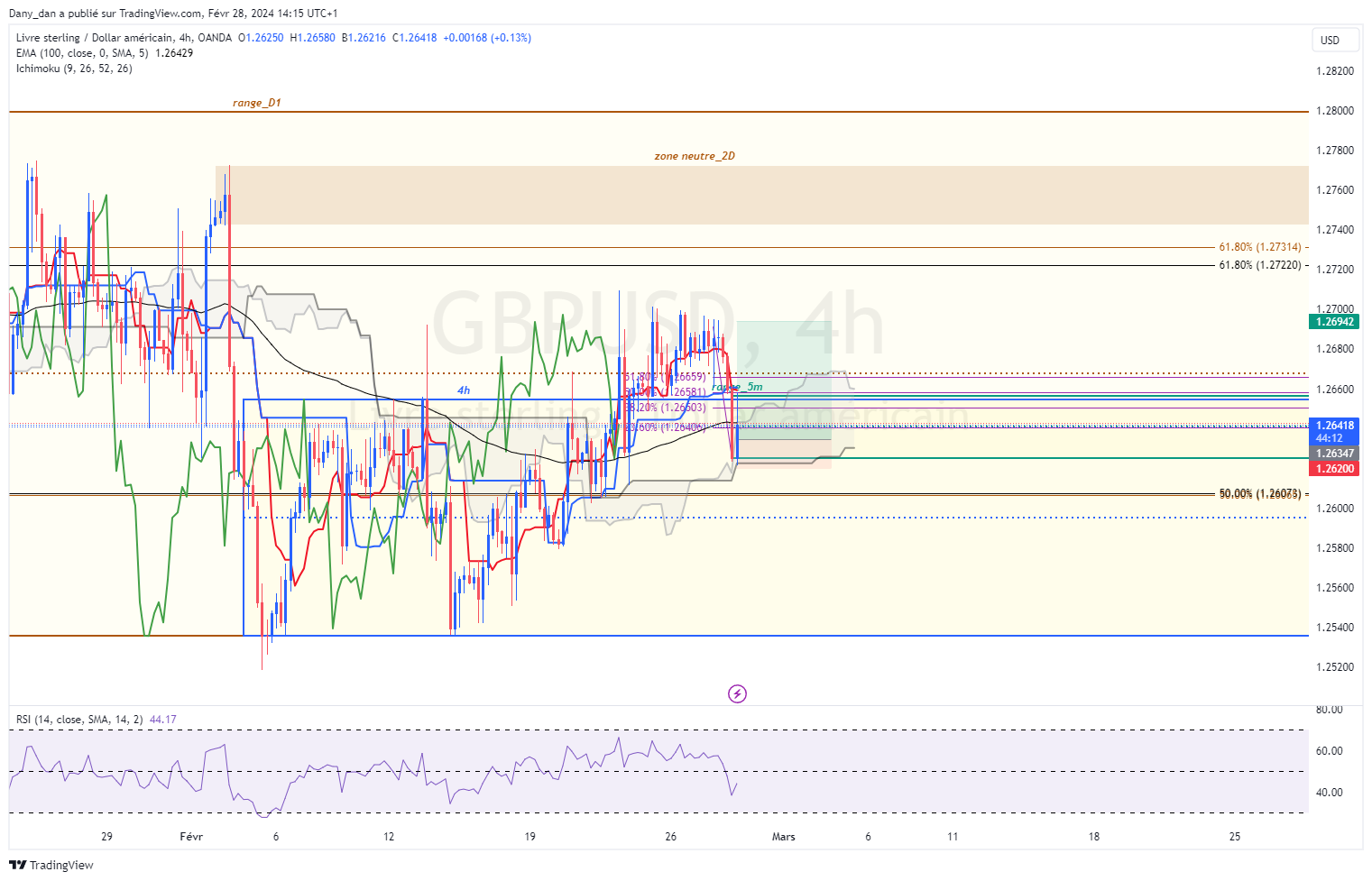
Task: Open the TradingView logo link
Action: click(x=51, y=865)
